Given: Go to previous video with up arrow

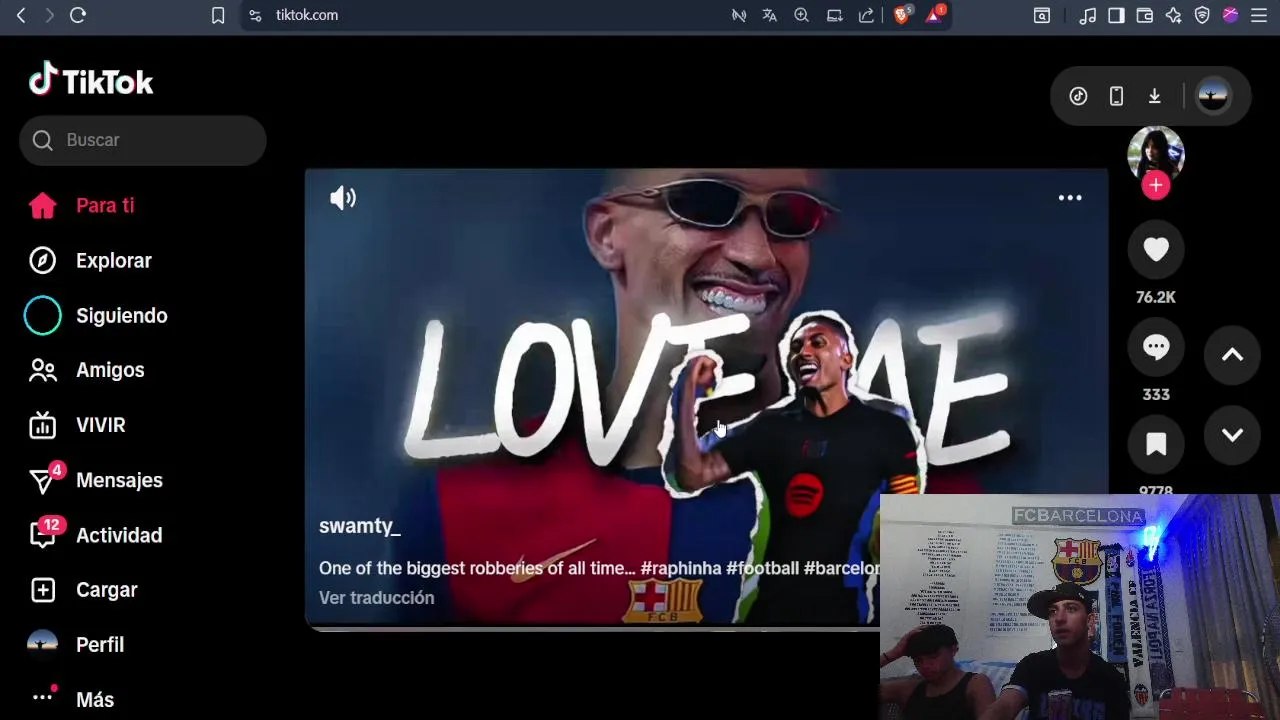Looking at the screenshot, I should coord(1232,355).
